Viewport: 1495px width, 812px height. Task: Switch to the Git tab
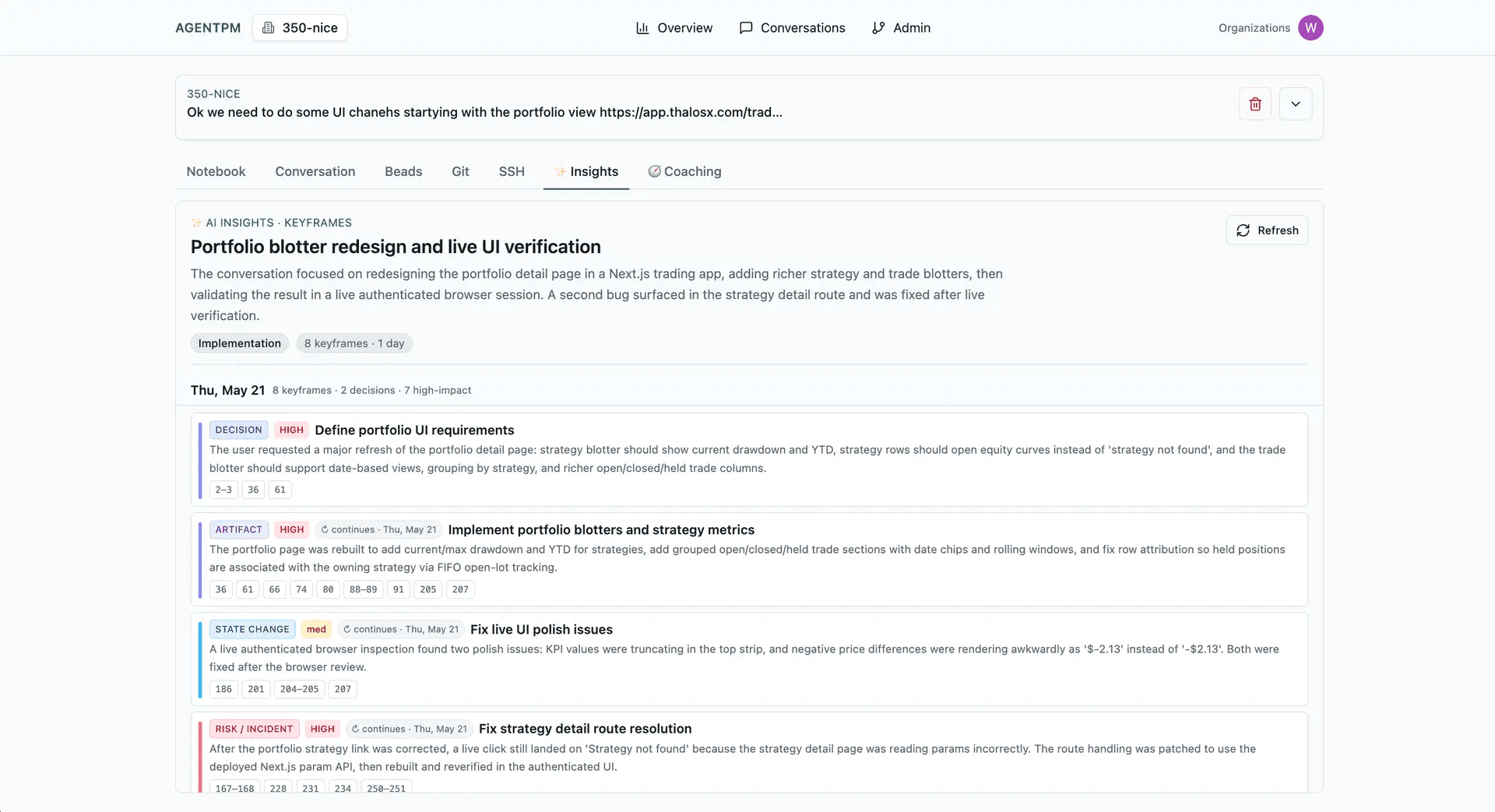click(x=460, y=171)
